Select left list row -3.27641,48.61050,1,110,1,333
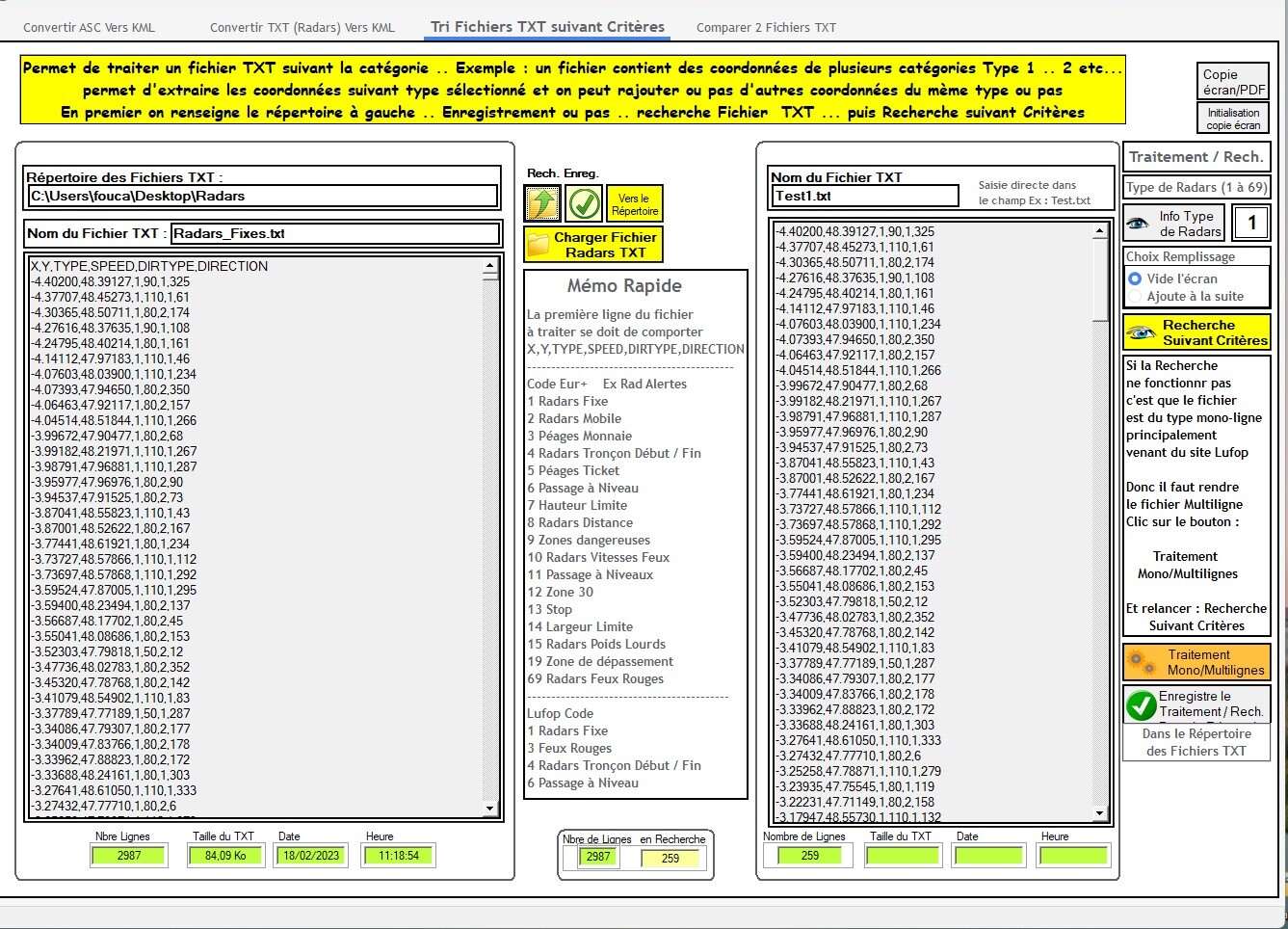This screenshot has height=929, width=1288. (x=114, y=790)
